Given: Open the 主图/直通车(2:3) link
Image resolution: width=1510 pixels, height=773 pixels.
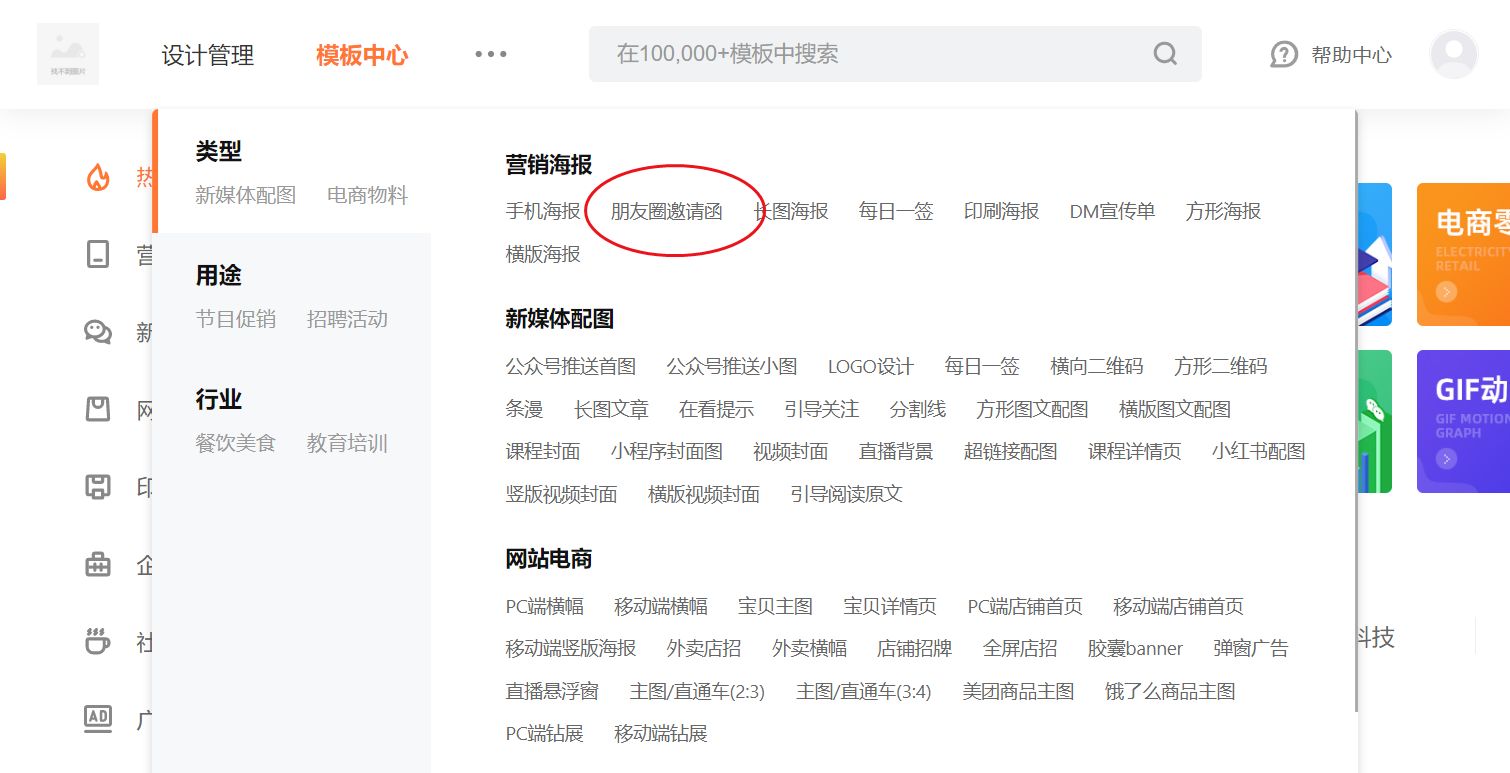Looking at the screenshot, I should 697,692.
